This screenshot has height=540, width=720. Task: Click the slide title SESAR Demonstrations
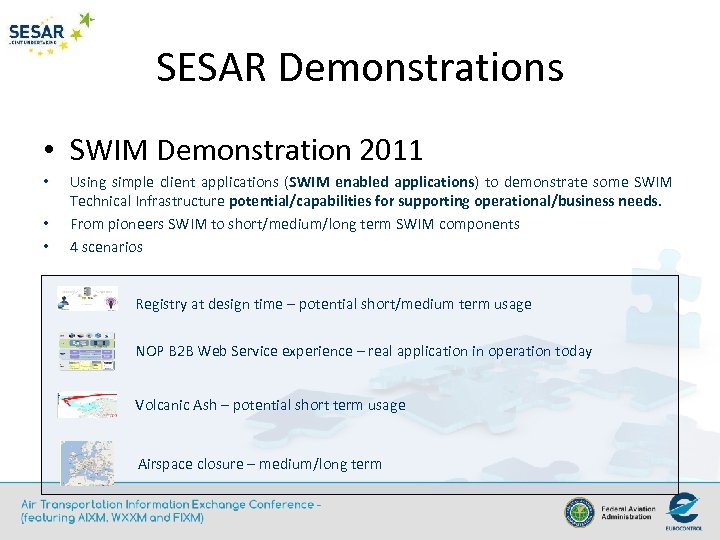coord(360,67)
